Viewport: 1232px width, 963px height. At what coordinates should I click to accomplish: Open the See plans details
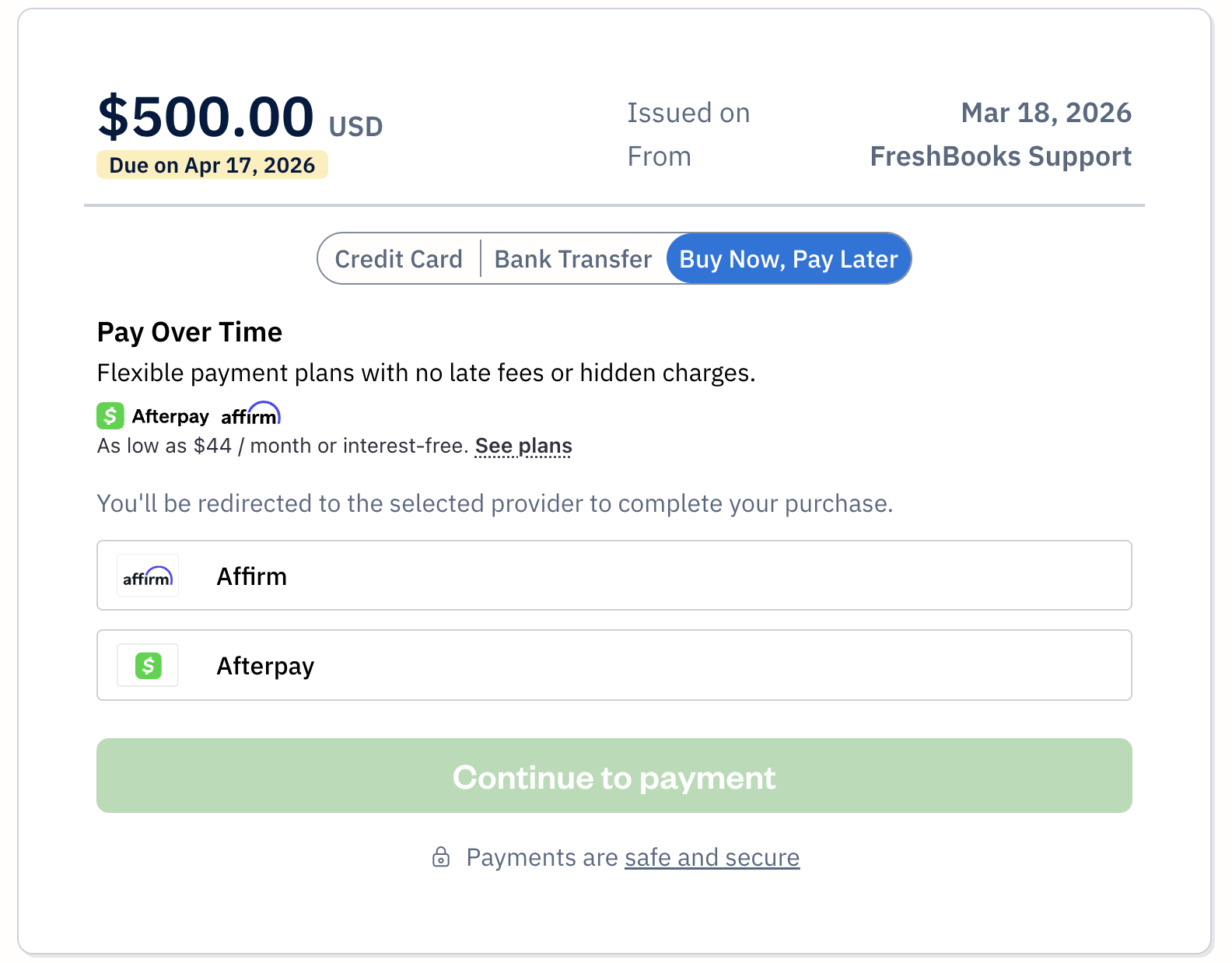(x=523, y=445)
